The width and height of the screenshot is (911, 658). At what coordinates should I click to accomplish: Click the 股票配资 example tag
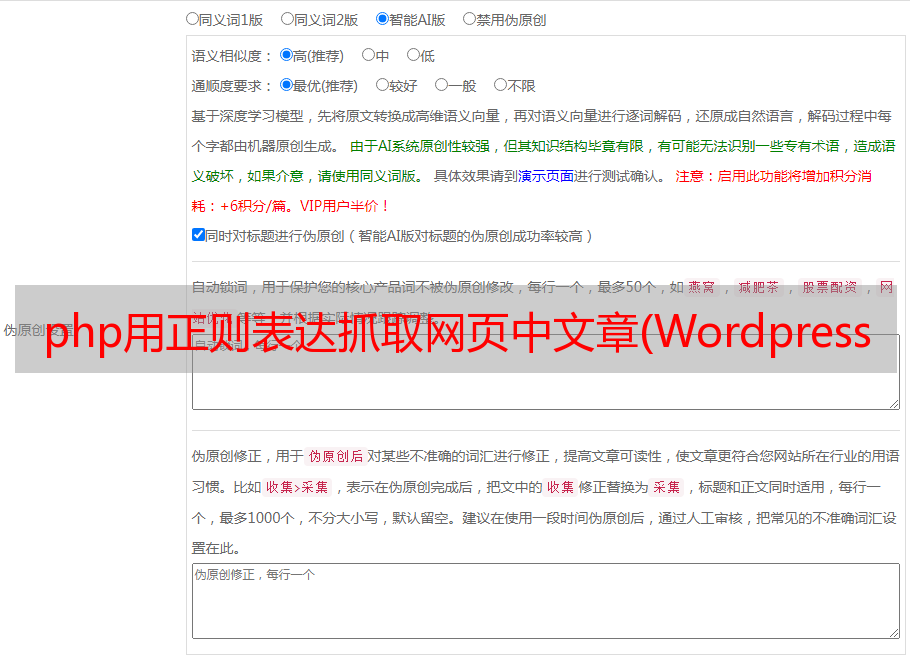click(830, 287)
